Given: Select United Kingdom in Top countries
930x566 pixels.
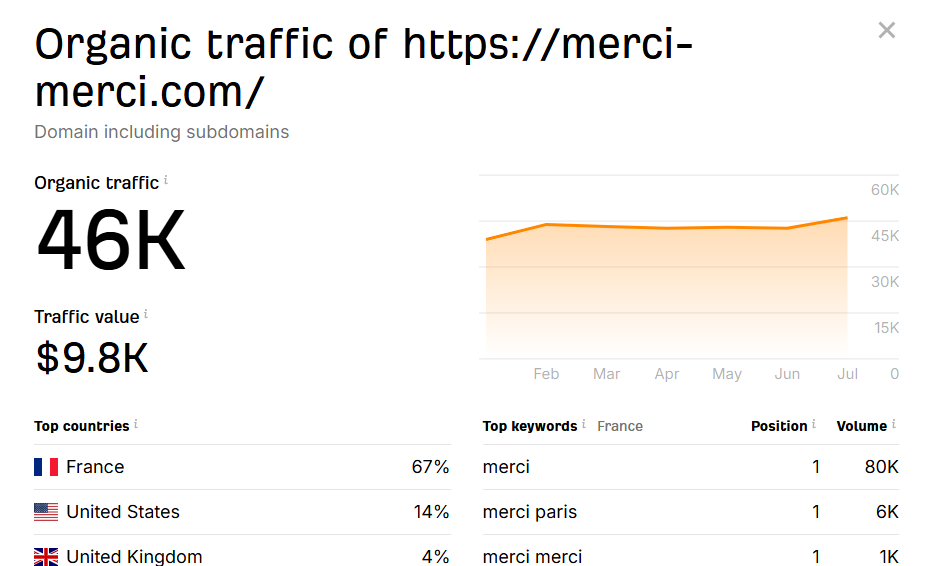Looking at the screenshot, I should (134, 556).
